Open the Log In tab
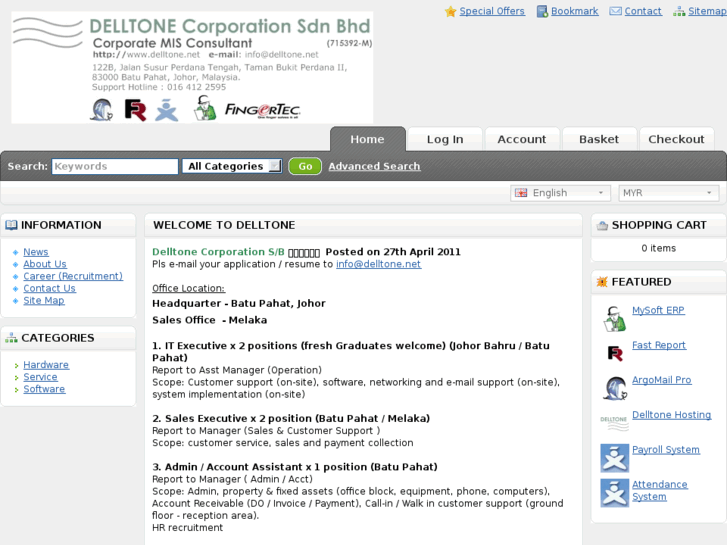Screen dimensions: 727x545 click(x=445, y=139)
